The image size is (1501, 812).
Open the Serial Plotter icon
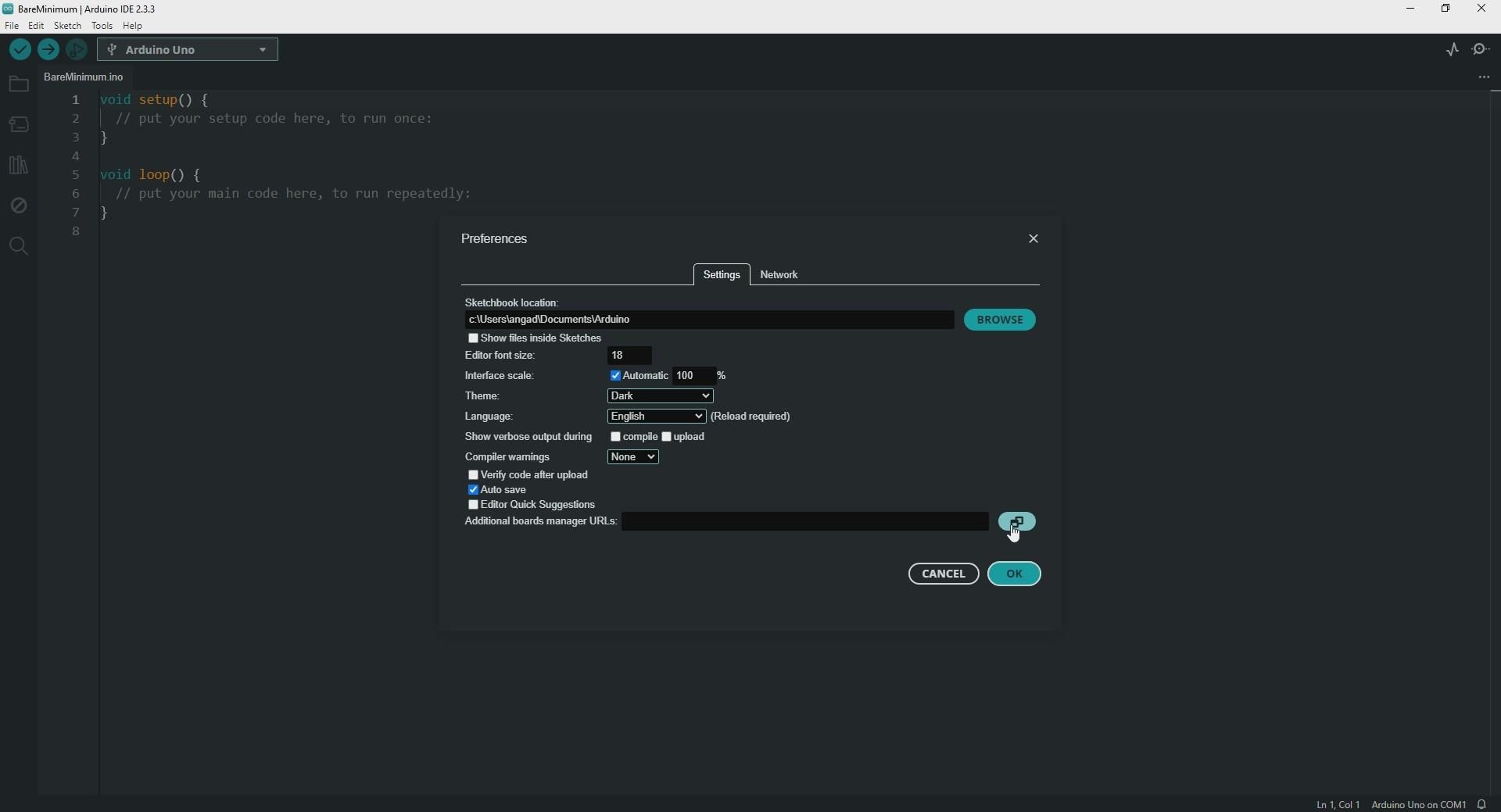coord(1453,50)
